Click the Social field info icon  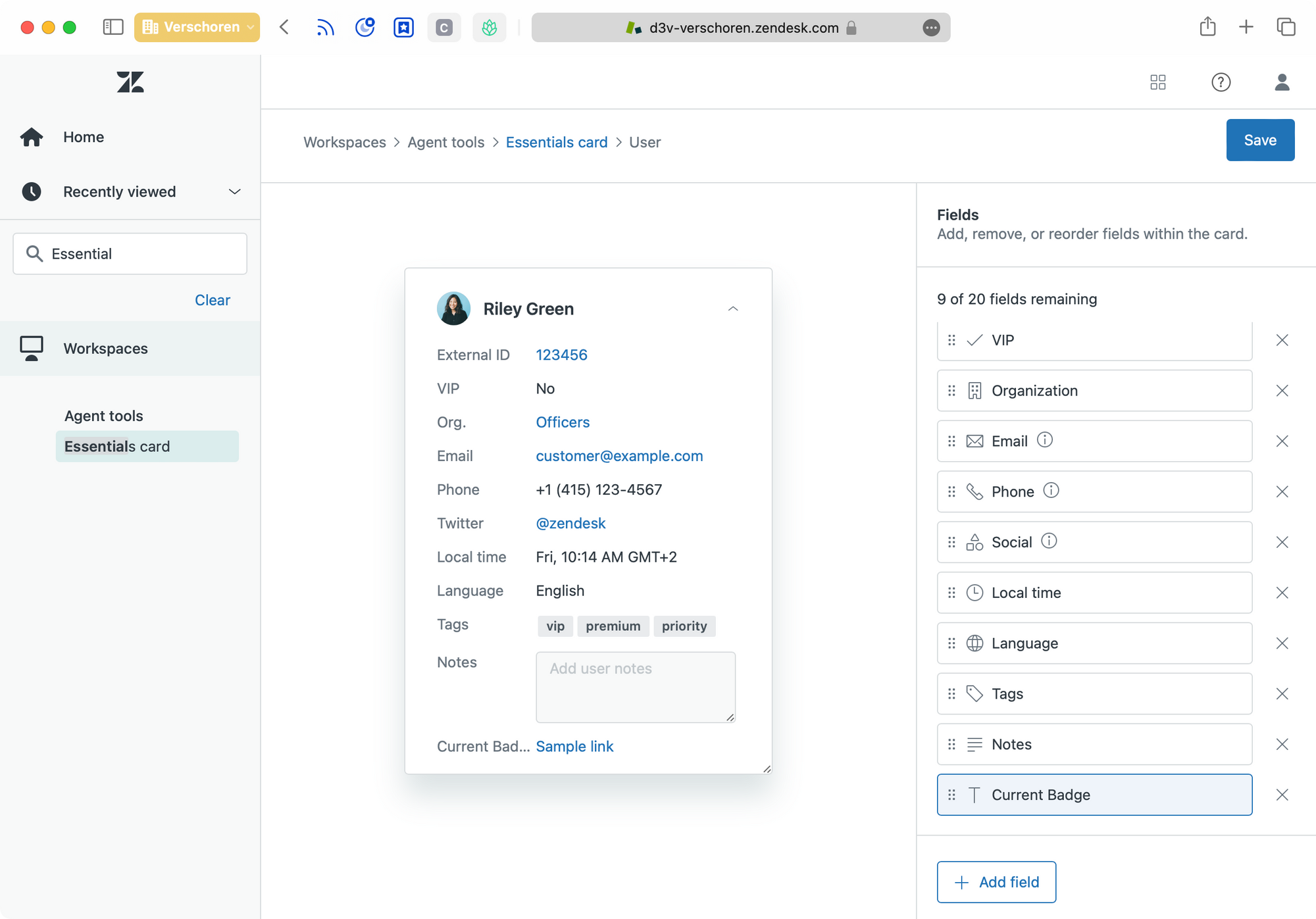coord(1049,541)
